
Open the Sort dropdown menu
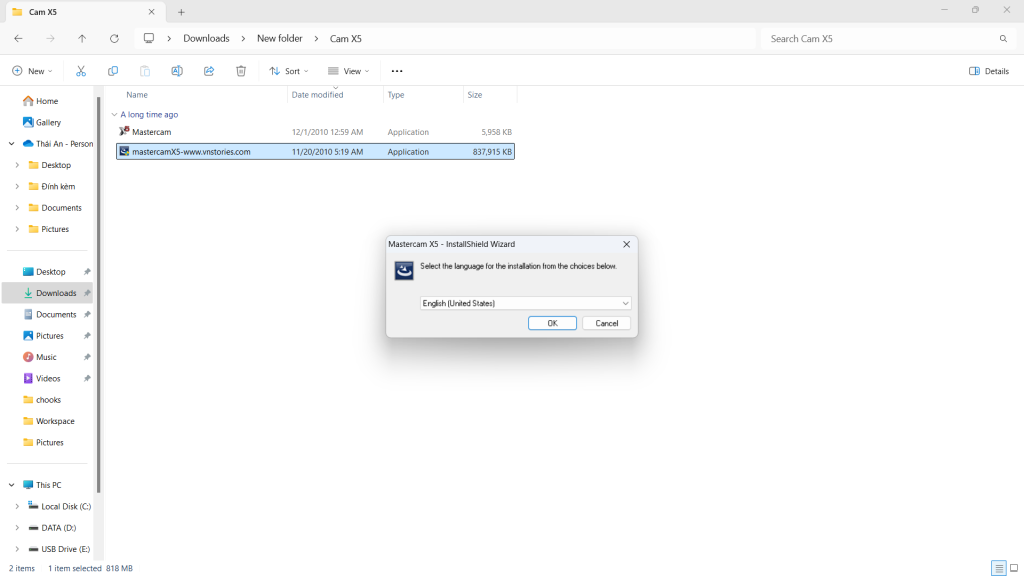(289, 71)
